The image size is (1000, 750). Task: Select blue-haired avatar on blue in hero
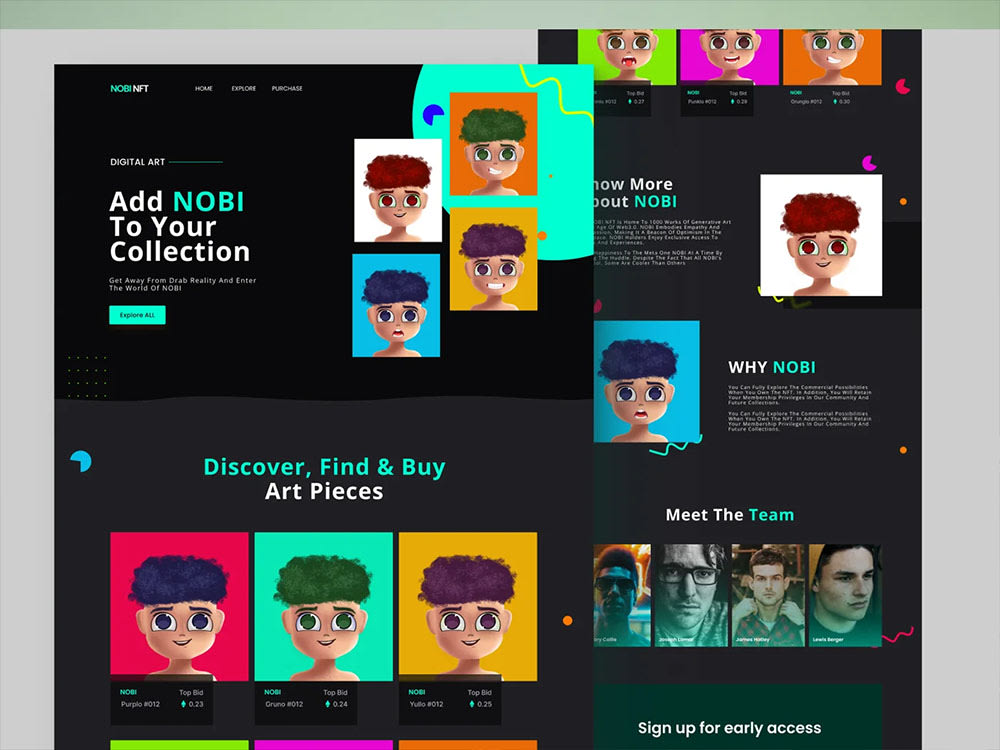tap(396, 305)
